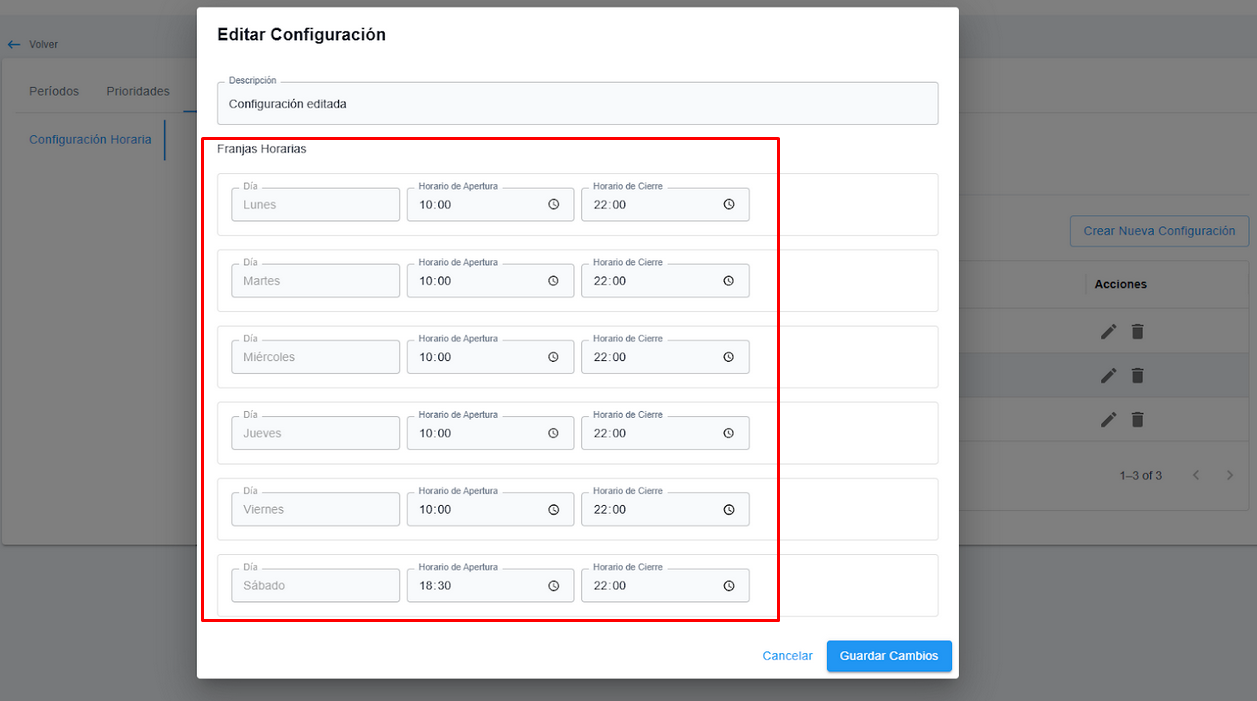Switch to the Períodos tab
This screenshot has height=701, width=1257.
tap(54, 91)
